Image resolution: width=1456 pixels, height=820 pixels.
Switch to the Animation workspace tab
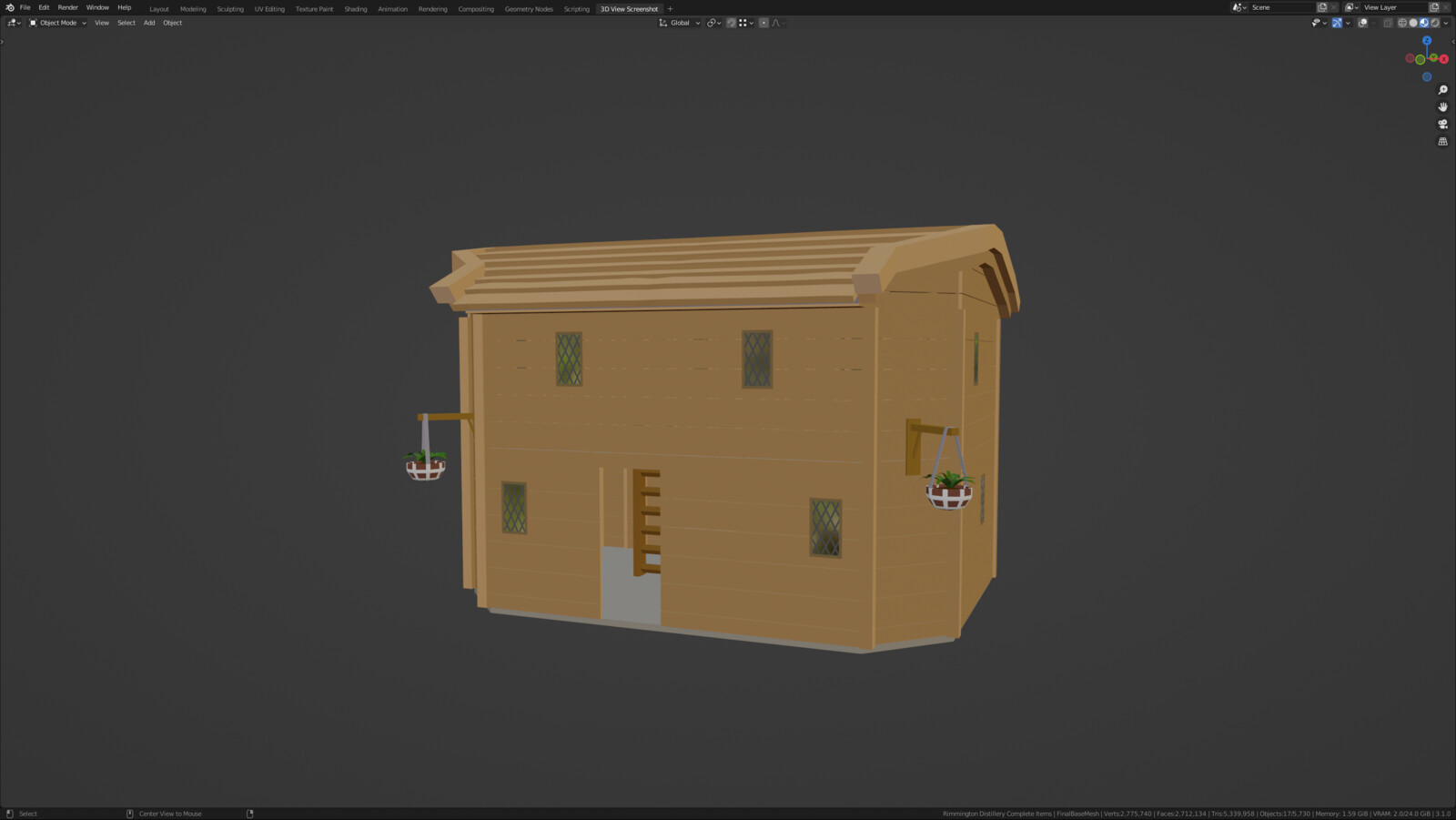click(393, 9)
